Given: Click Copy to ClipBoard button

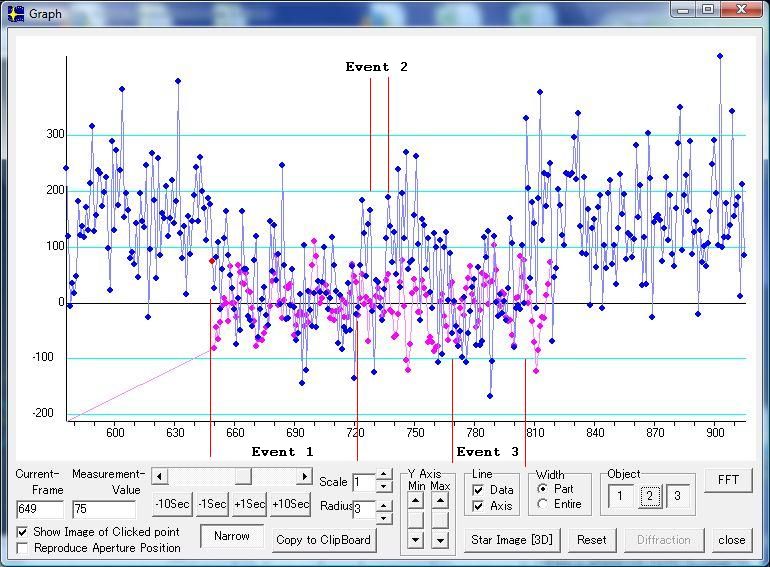Looking at the screenshot, I should (323, 540).
